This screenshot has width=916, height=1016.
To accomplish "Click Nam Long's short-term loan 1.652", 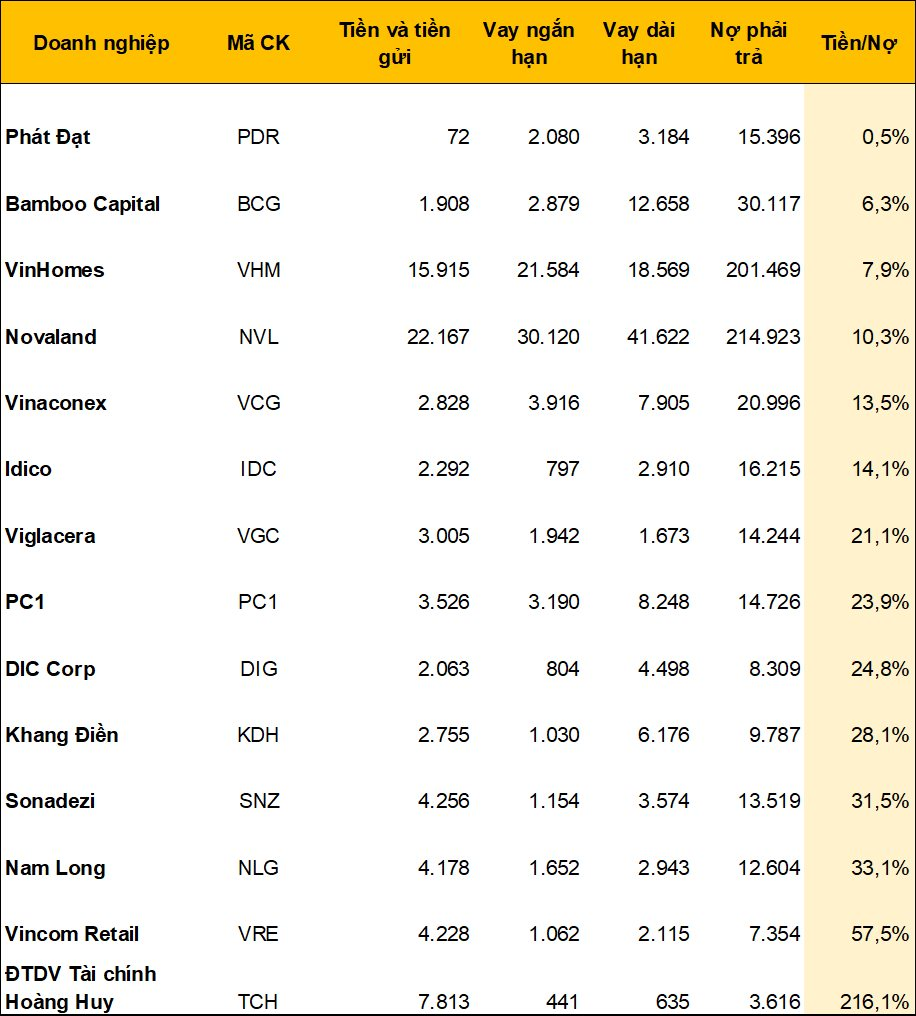I will pyautogui.click(x=554, y=868).
